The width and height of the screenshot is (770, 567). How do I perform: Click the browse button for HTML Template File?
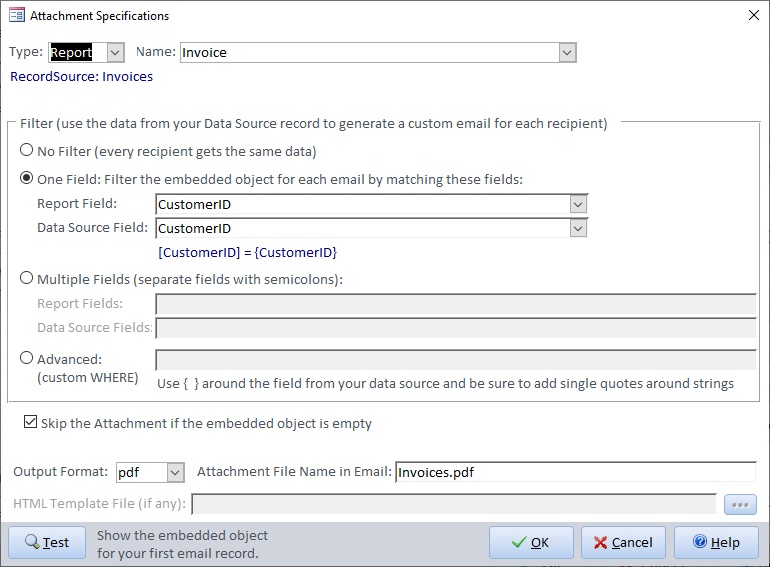pyautogui.click(x=741, y=504)
